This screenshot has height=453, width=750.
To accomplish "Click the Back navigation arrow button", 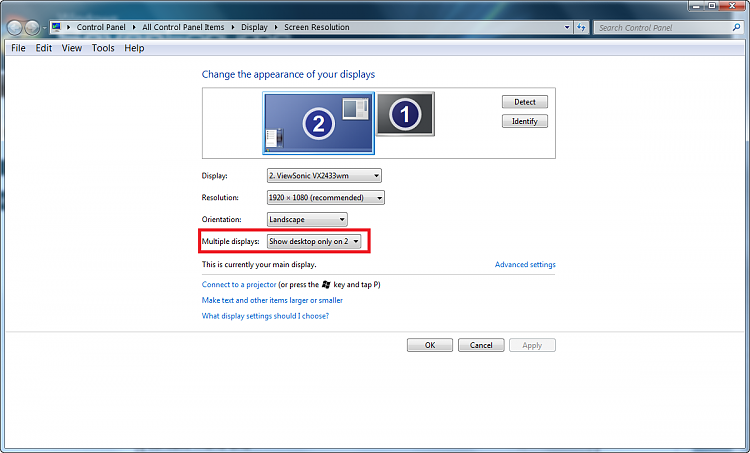I will click(15, 28).
